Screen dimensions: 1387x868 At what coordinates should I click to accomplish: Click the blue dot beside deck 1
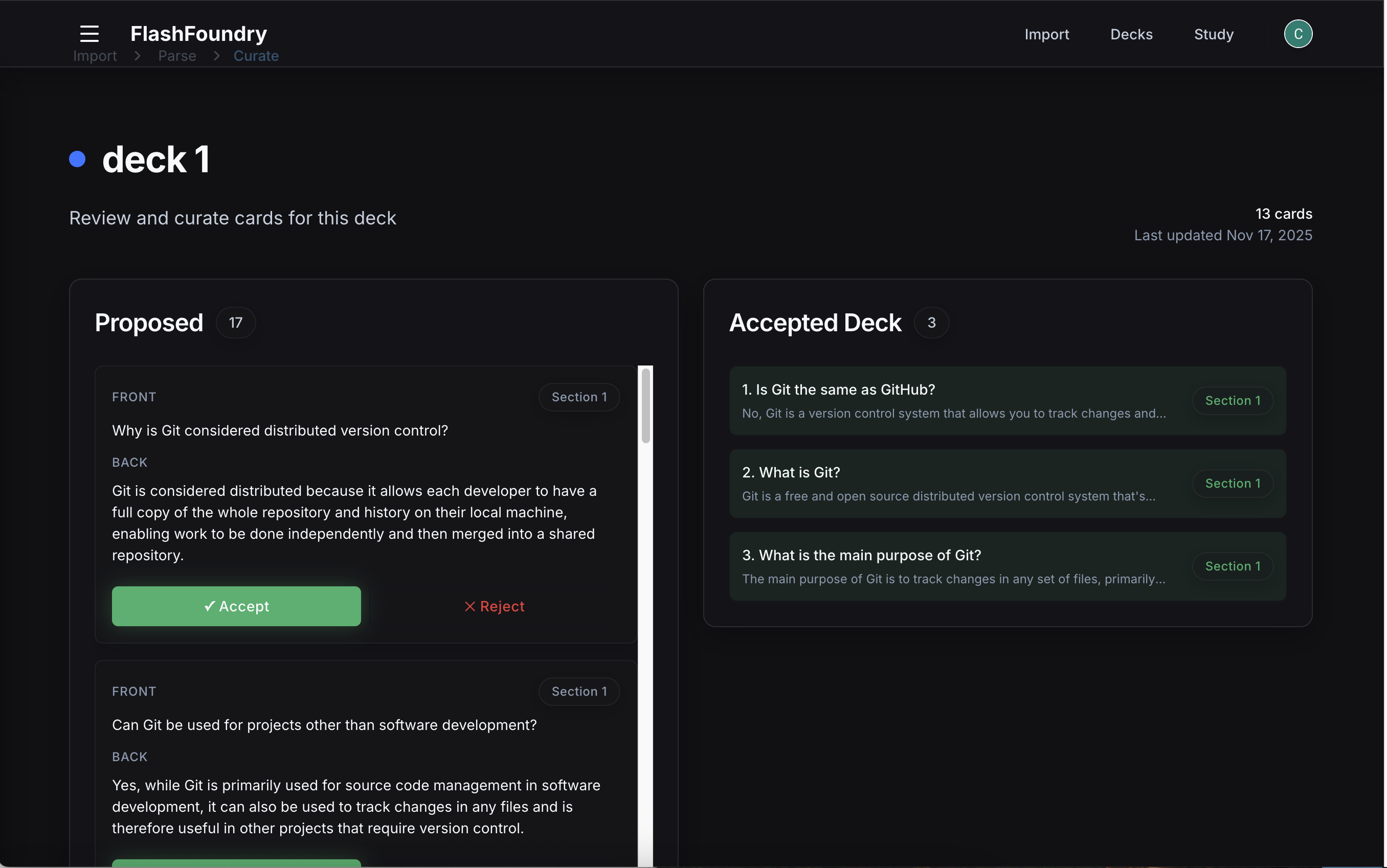point(78,159)
